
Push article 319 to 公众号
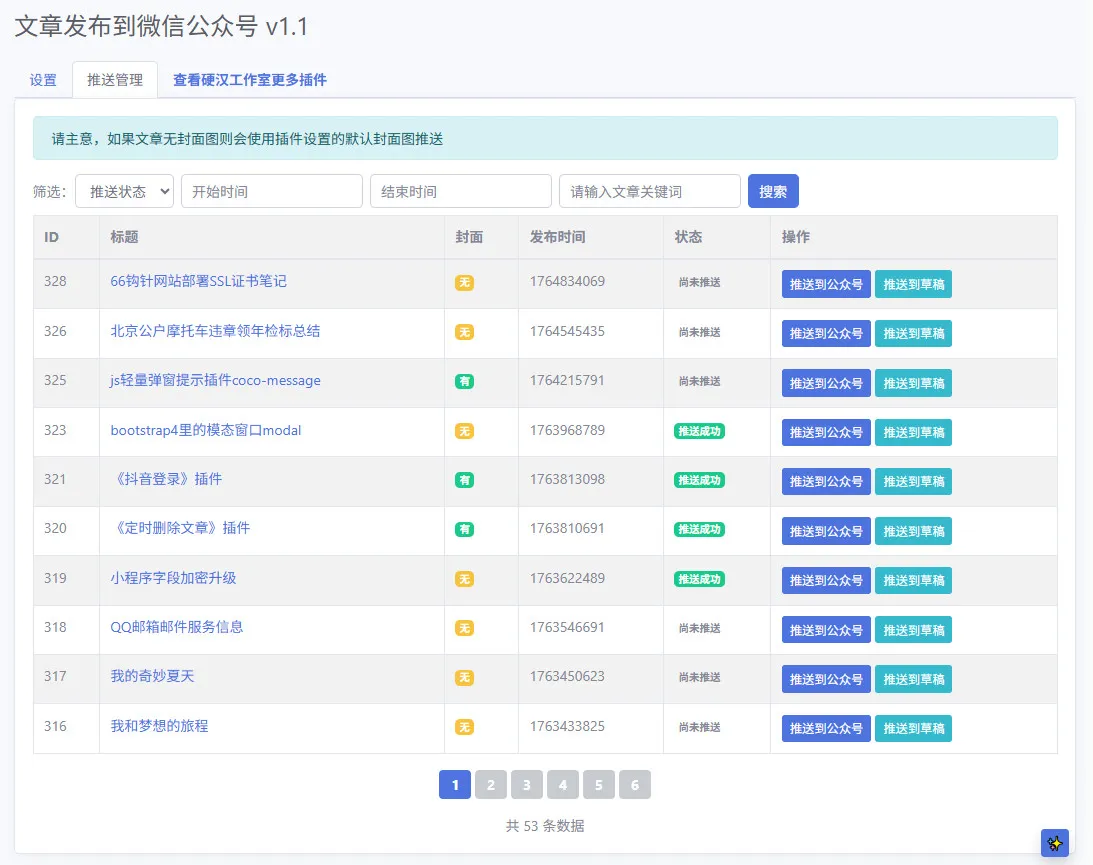tap(826, 580)
